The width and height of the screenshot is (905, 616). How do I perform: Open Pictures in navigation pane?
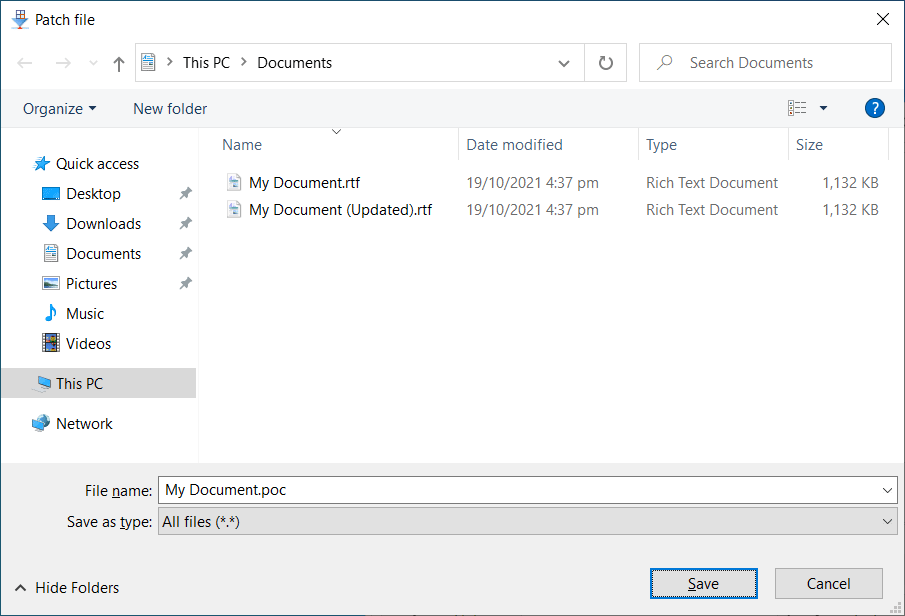(91, 284)
